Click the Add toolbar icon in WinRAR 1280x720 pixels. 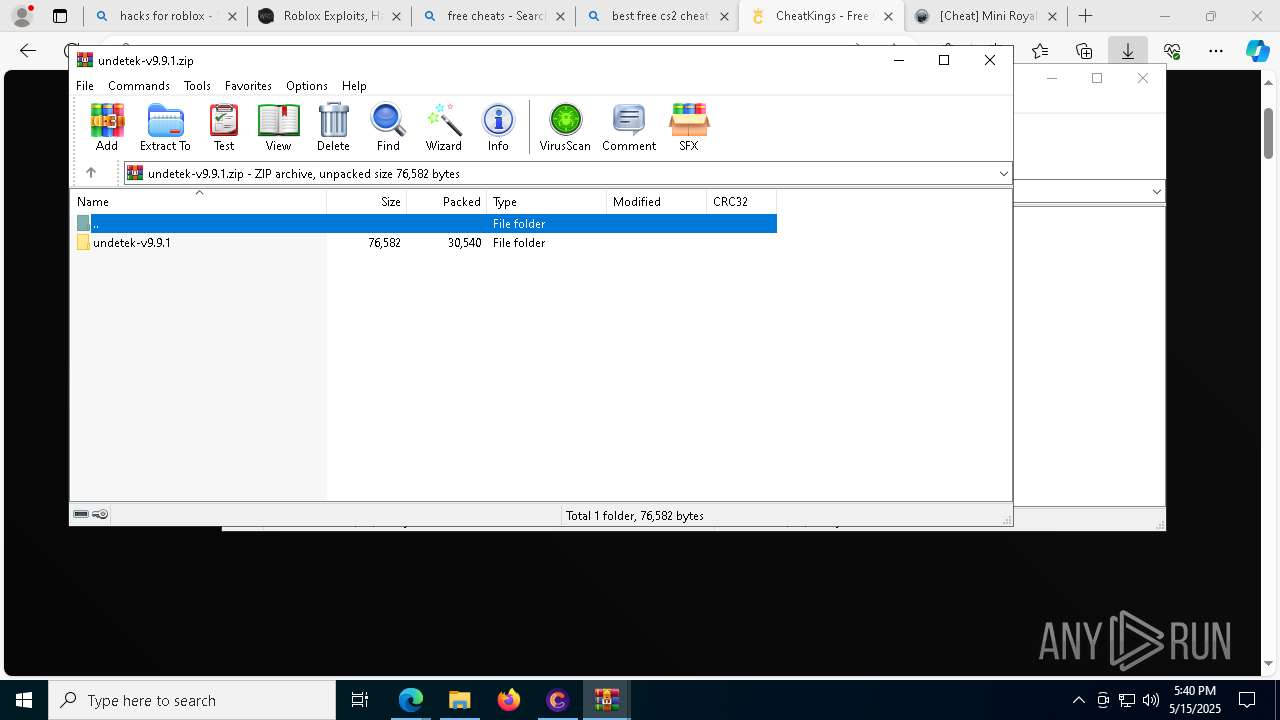[x=107, y=127]
